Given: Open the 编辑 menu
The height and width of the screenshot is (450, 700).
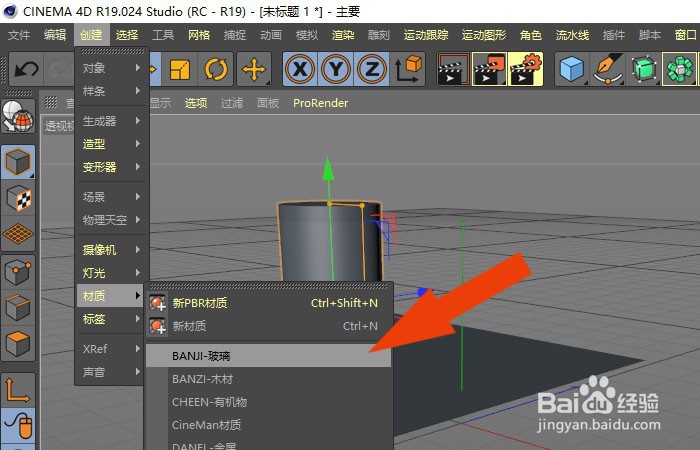Looking at the screenshot, I should tap(55, 35).
